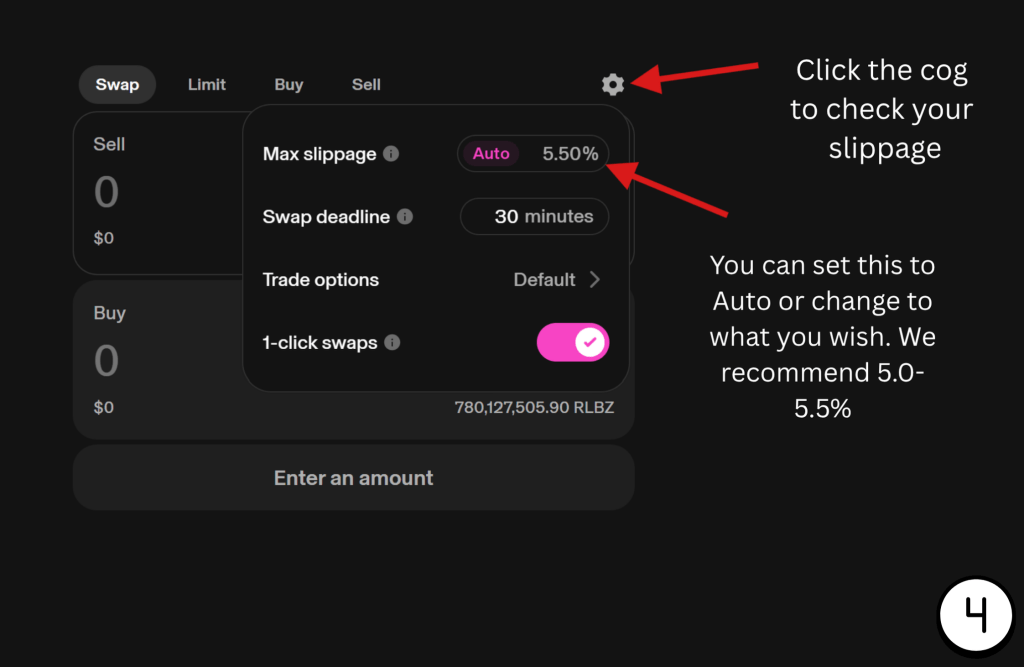
Task: Toggle the Auto slippage button
Action: pos(491,154)
